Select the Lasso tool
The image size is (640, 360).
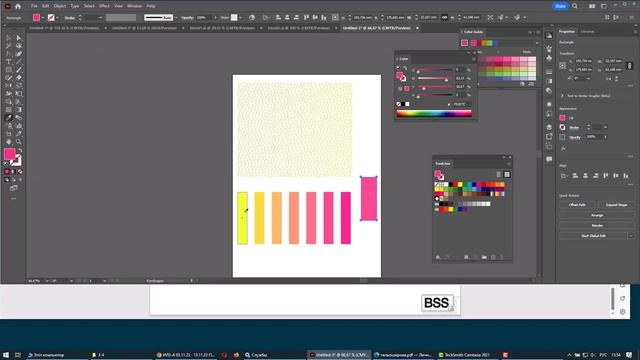19,46
